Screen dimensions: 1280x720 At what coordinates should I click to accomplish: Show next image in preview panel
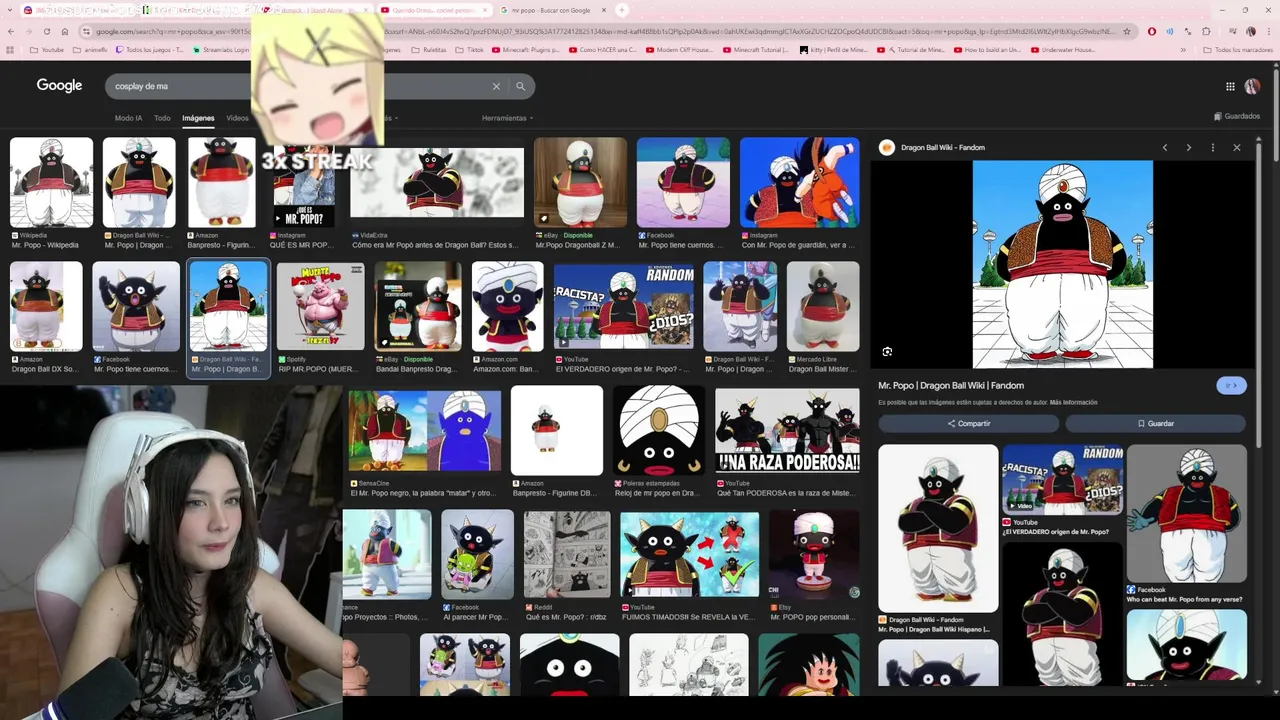click(1188, 147)
